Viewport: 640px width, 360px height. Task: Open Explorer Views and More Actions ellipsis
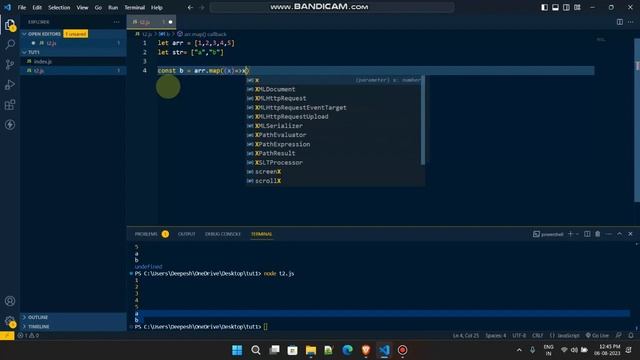pos(117,22)
